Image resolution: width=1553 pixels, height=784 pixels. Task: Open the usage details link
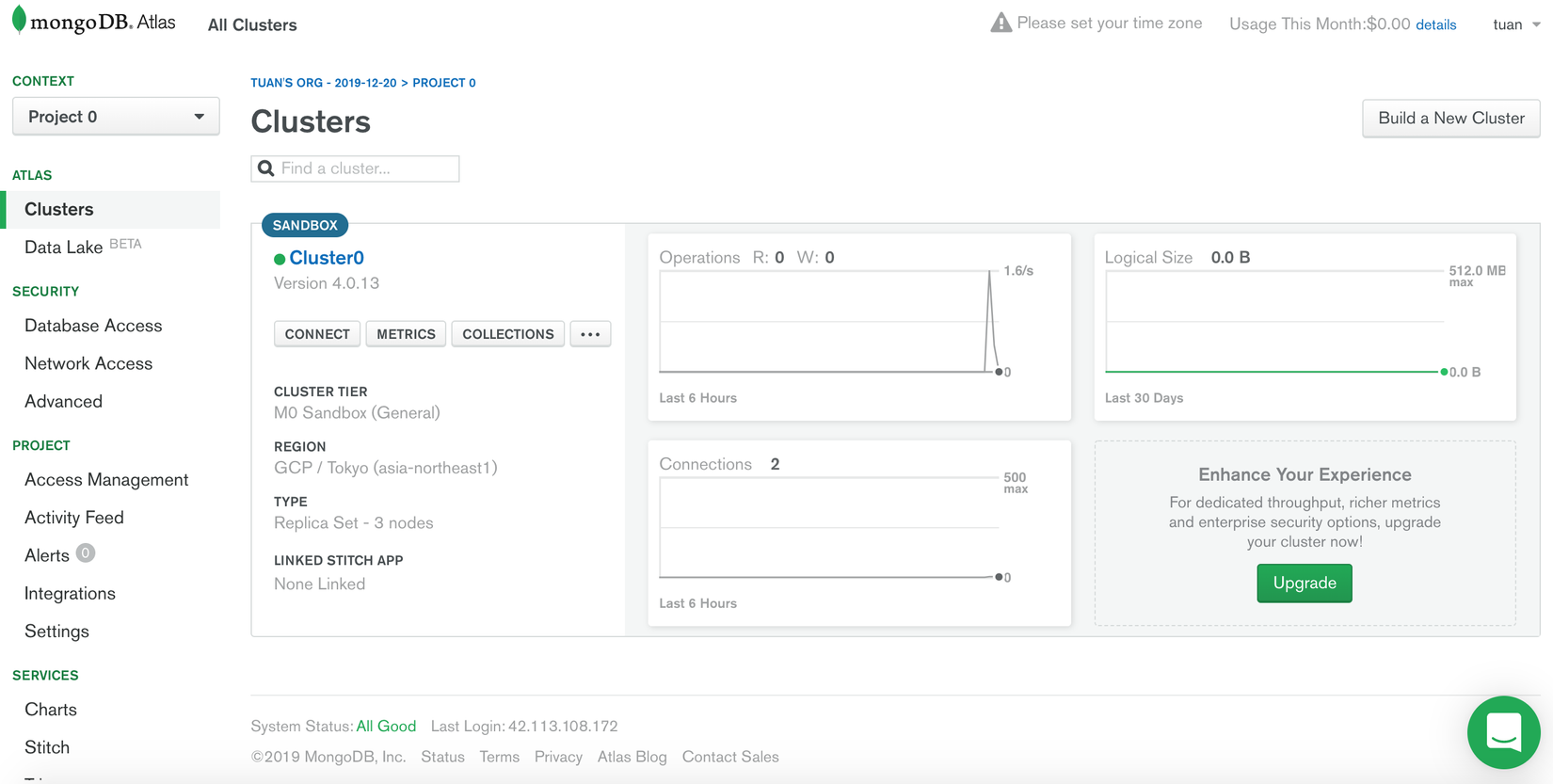click(x=1435, y=25)
